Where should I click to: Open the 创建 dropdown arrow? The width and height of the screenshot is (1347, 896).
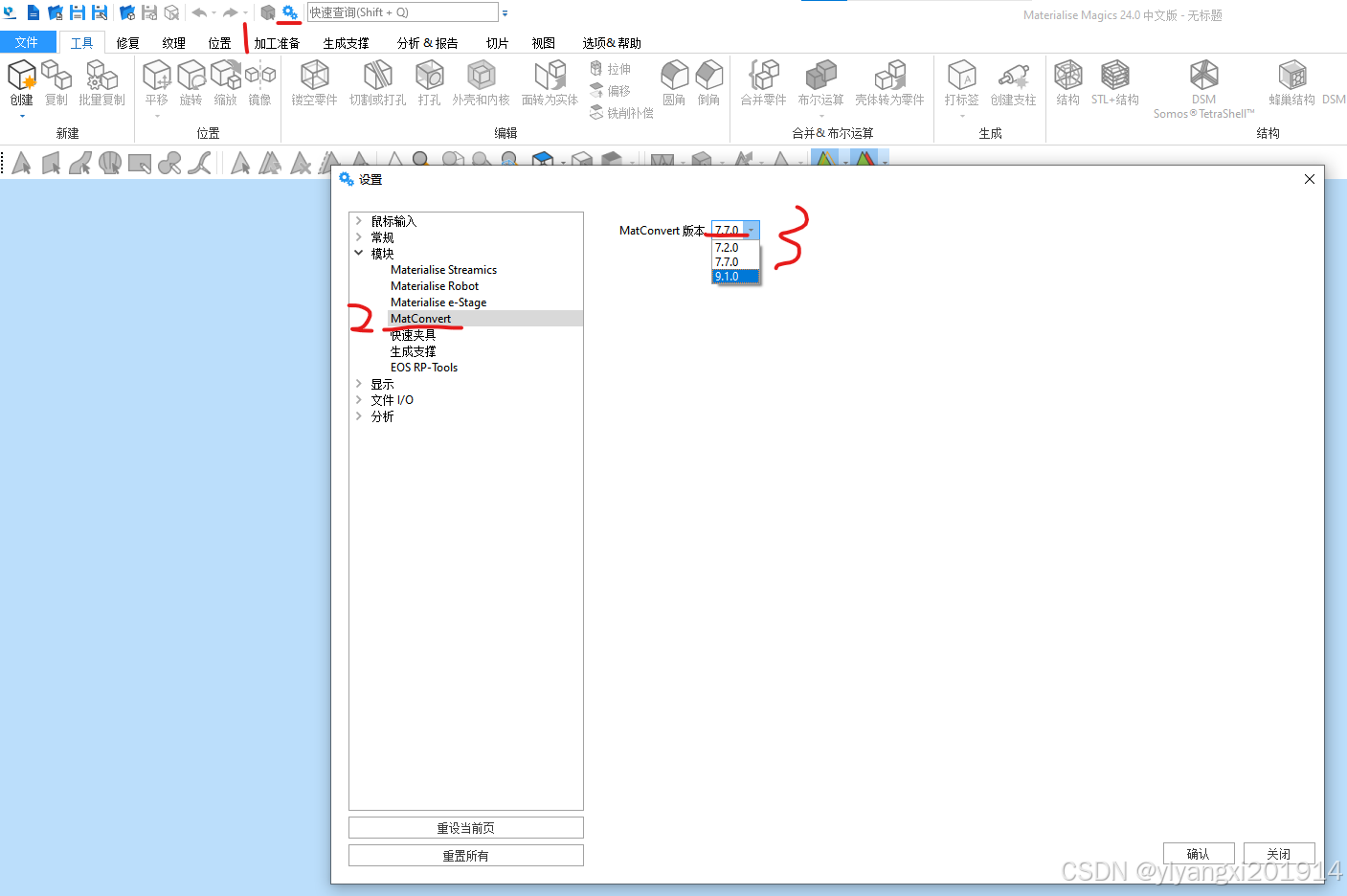(x=22, y=116)
